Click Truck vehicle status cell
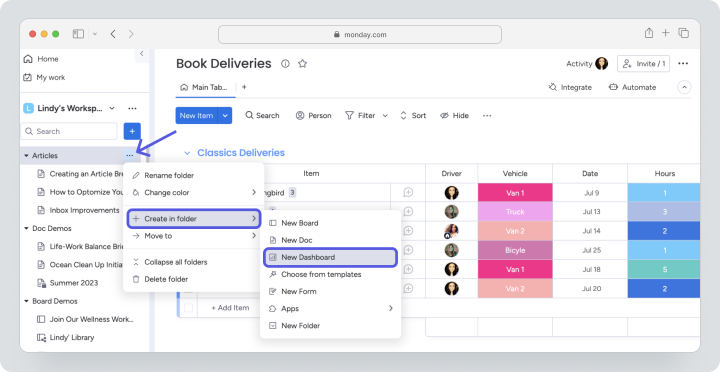Screen dimensions: 720x372 coord(515,212)
